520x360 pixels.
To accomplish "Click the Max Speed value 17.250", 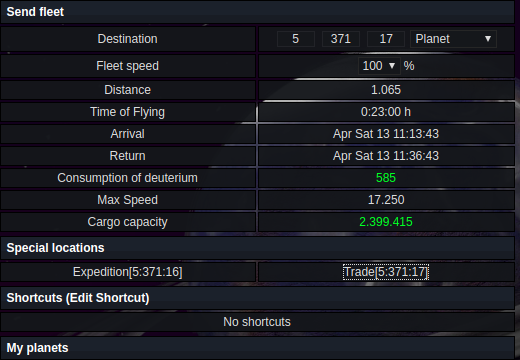I will 386,200.
